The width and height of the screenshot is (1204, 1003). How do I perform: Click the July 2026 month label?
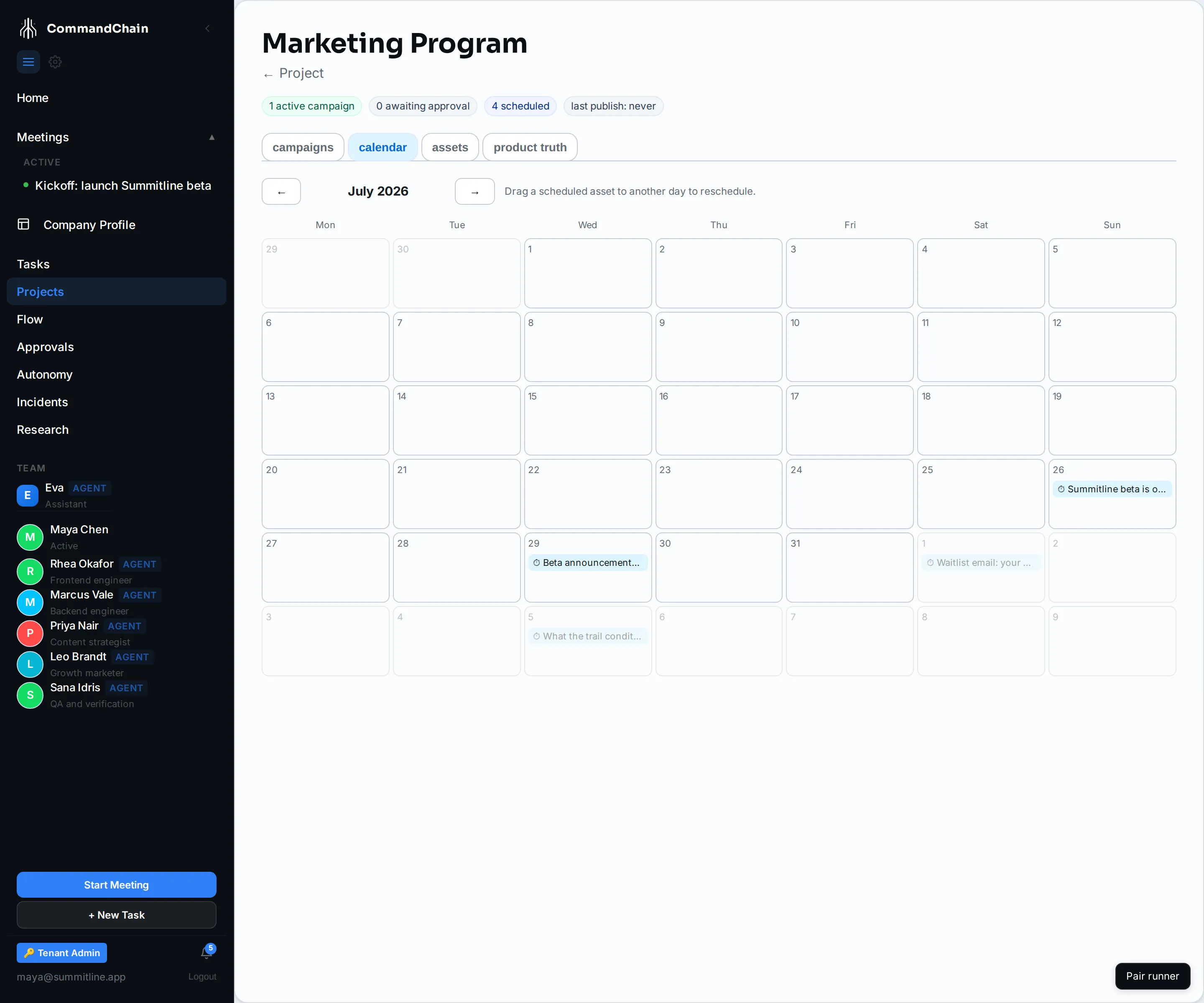pyautogui.click(x=378, y=191)
